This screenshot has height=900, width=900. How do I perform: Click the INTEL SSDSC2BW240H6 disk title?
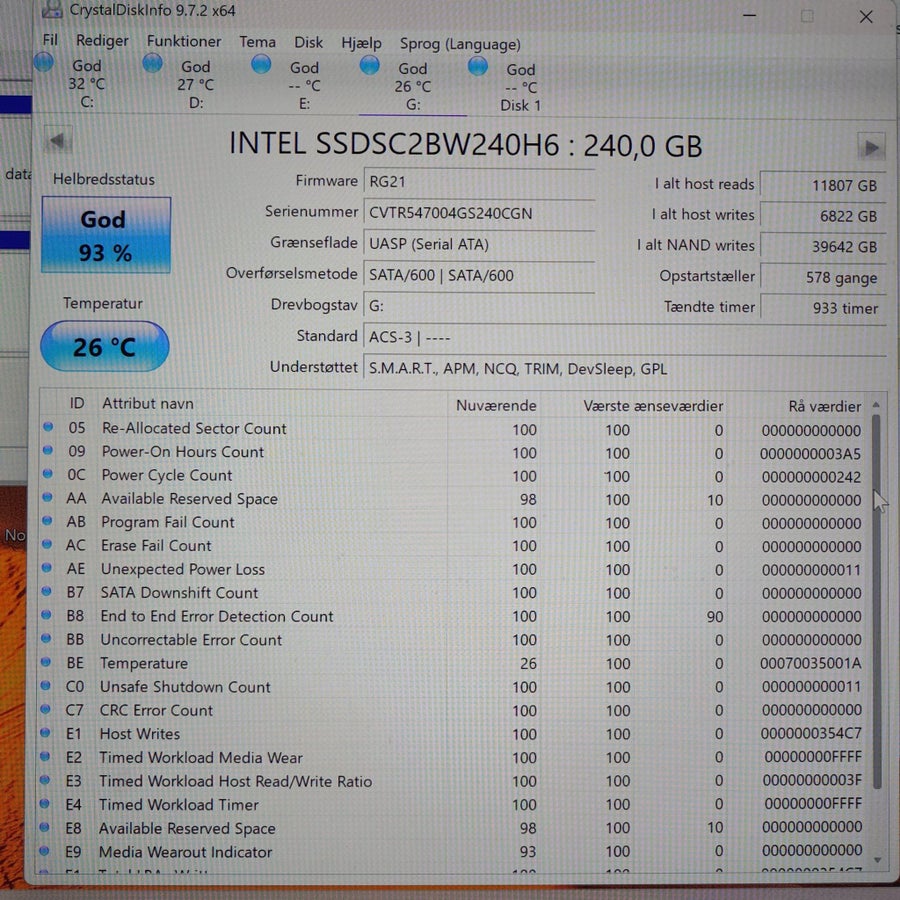(x=465, y=144)
